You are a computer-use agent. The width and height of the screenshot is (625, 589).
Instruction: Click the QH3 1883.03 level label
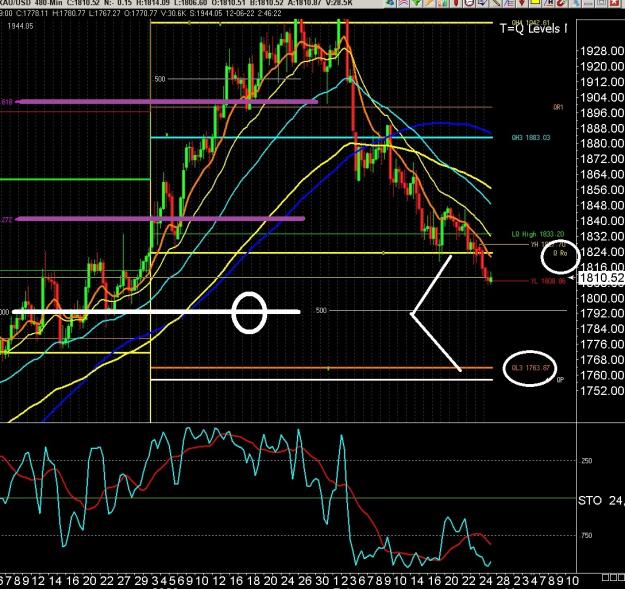click(x=531, y=137)
